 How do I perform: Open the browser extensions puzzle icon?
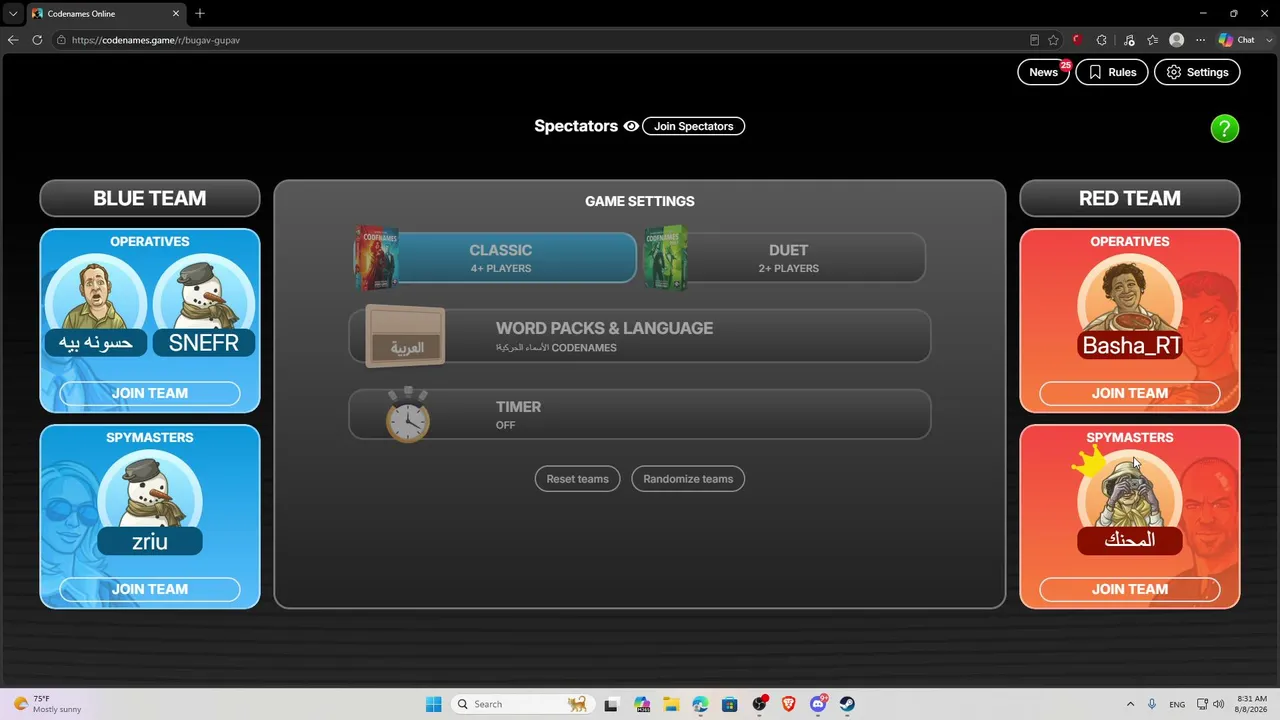click(1101, 40)
